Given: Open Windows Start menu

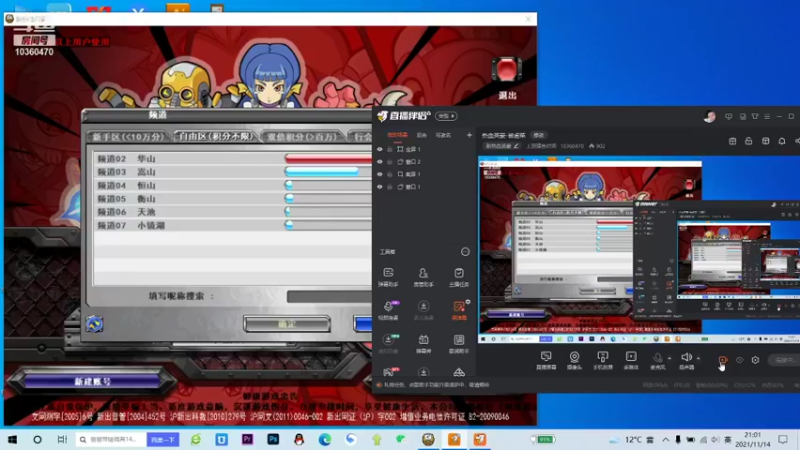Looking at the screenshot, I should coord(12,439).
